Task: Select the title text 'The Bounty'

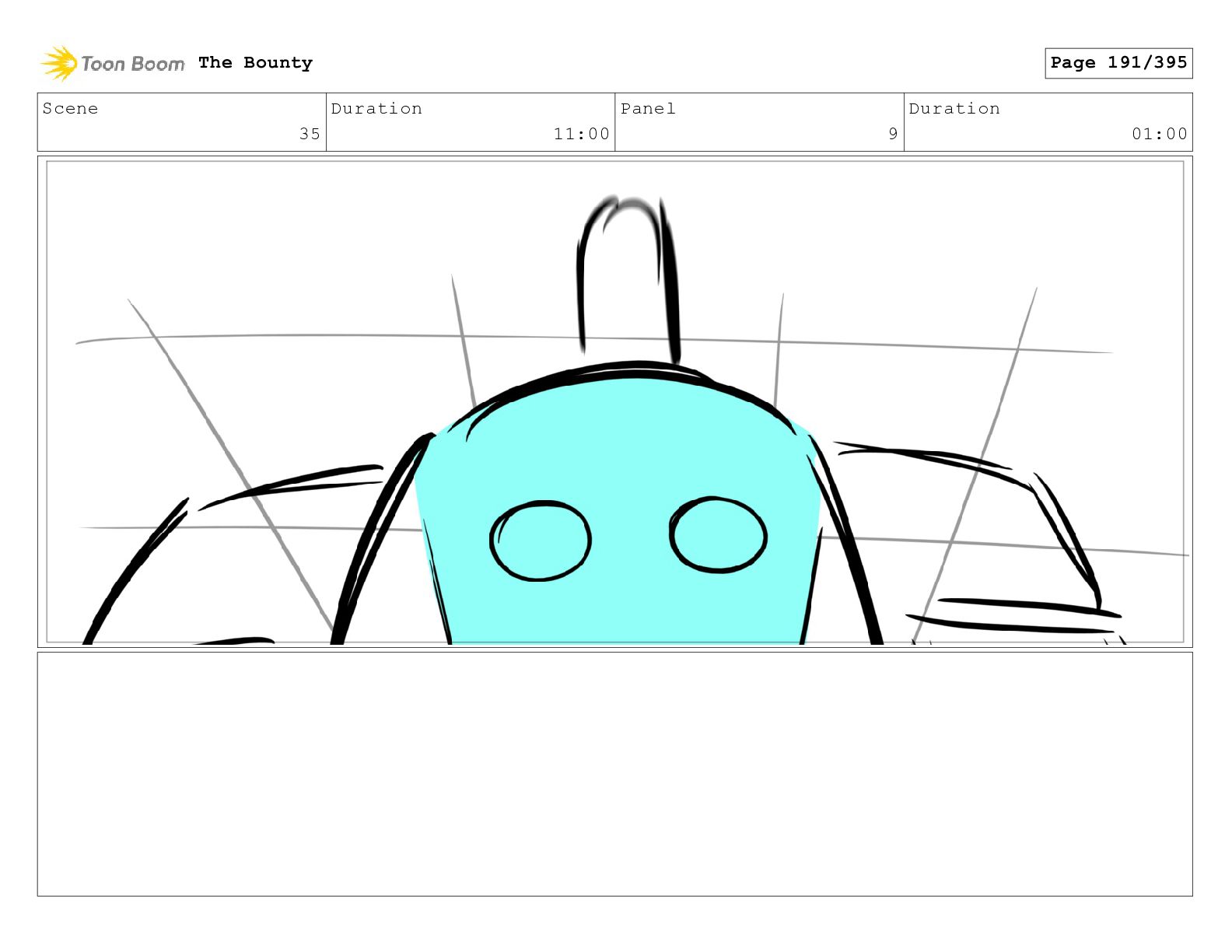Action: (255, 63)
